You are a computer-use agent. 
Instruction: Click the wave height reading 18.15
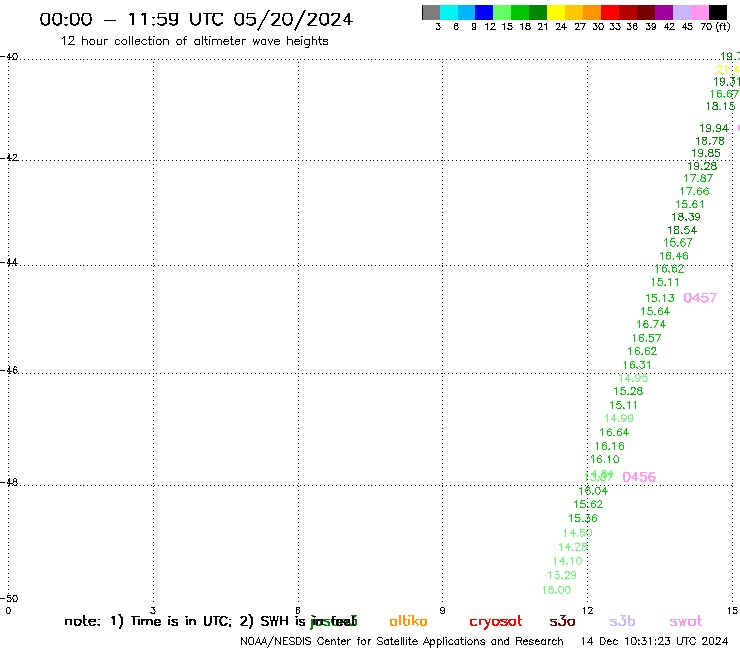click(720, 106)
